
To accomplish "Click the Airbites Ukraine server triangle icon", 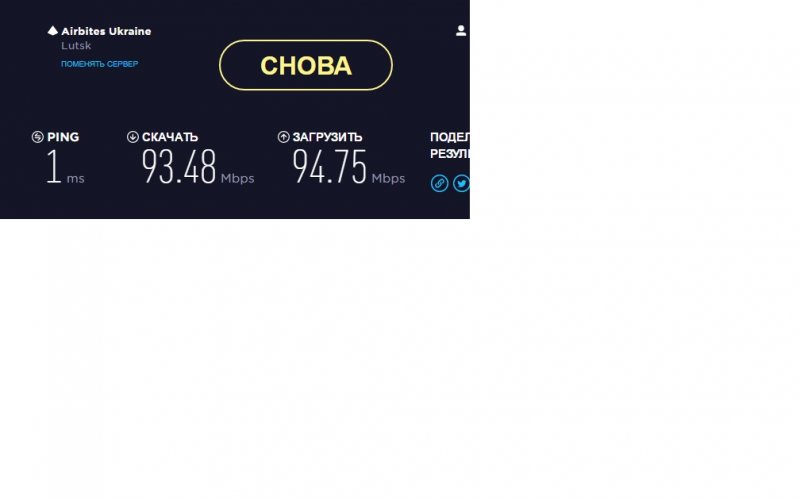I will click(x=53, y=31).
